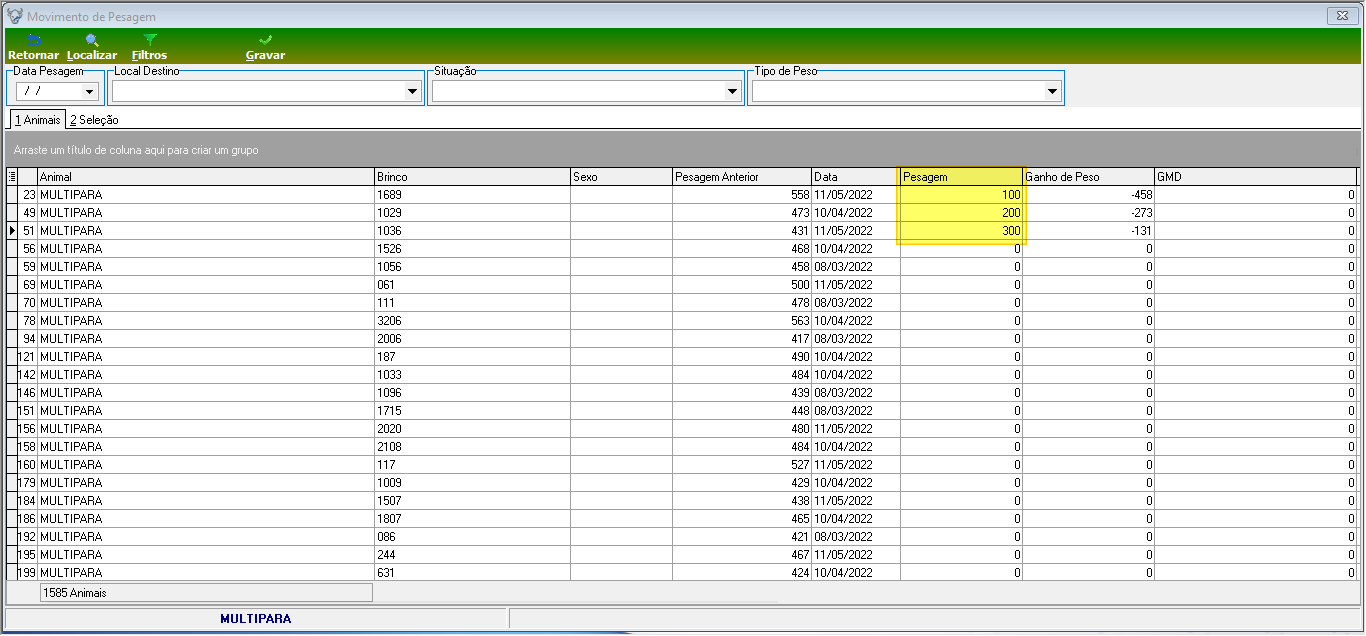Image resolution: width=1366 pixels, height=636 pixels.
Task: Select Brinco cell 1715
Action: tap(472, 411)
